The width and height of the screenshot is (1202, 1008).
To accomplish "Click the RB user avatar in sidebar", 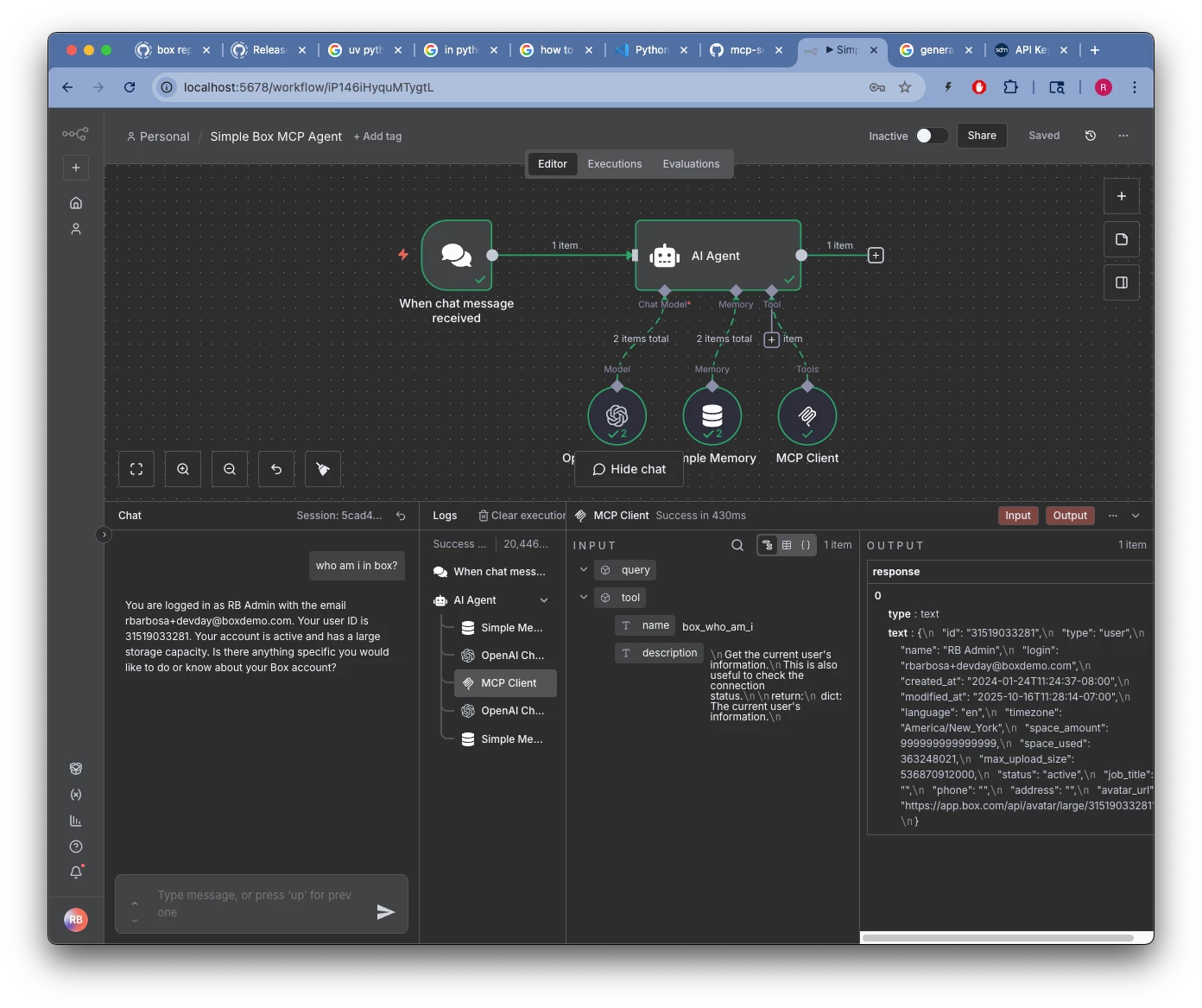I will (x=76, y=920).
